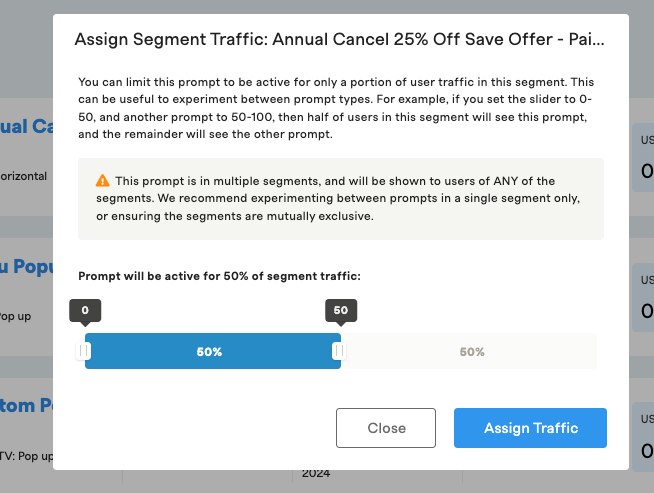Image resolution: width=654 pixels, height=493 pixels.
Task: Click the right slider handle at 50
Action: (339, 351)
